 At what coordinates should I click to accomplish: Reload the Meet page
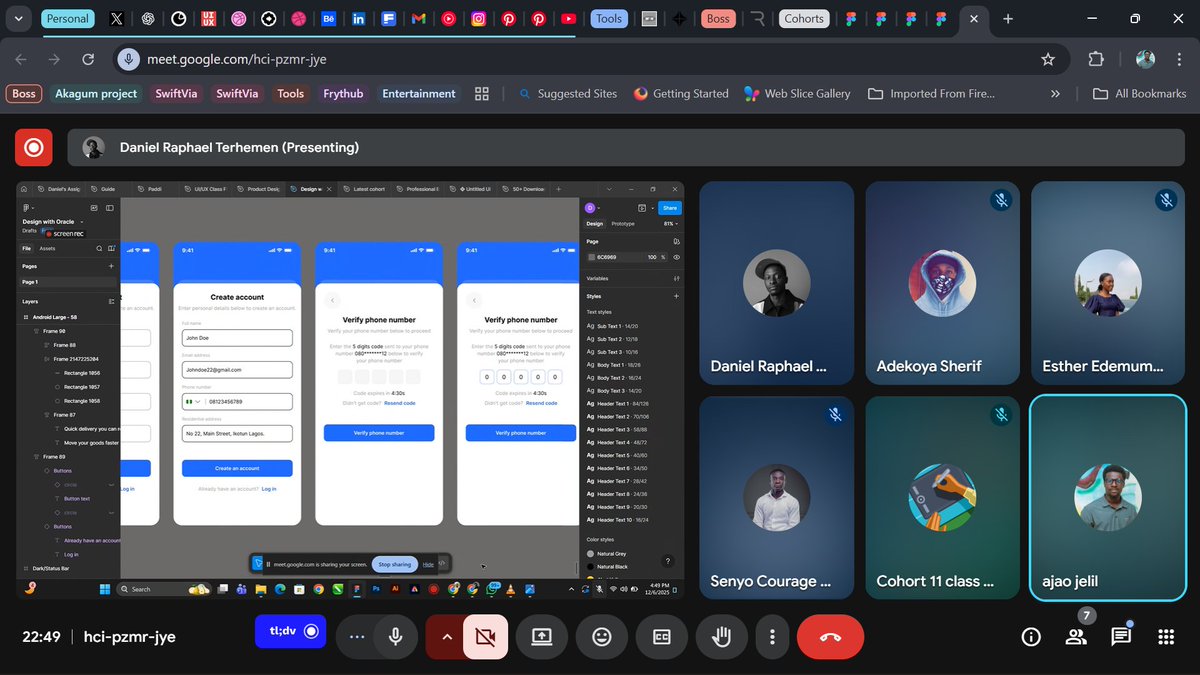[x=88, y=59]
